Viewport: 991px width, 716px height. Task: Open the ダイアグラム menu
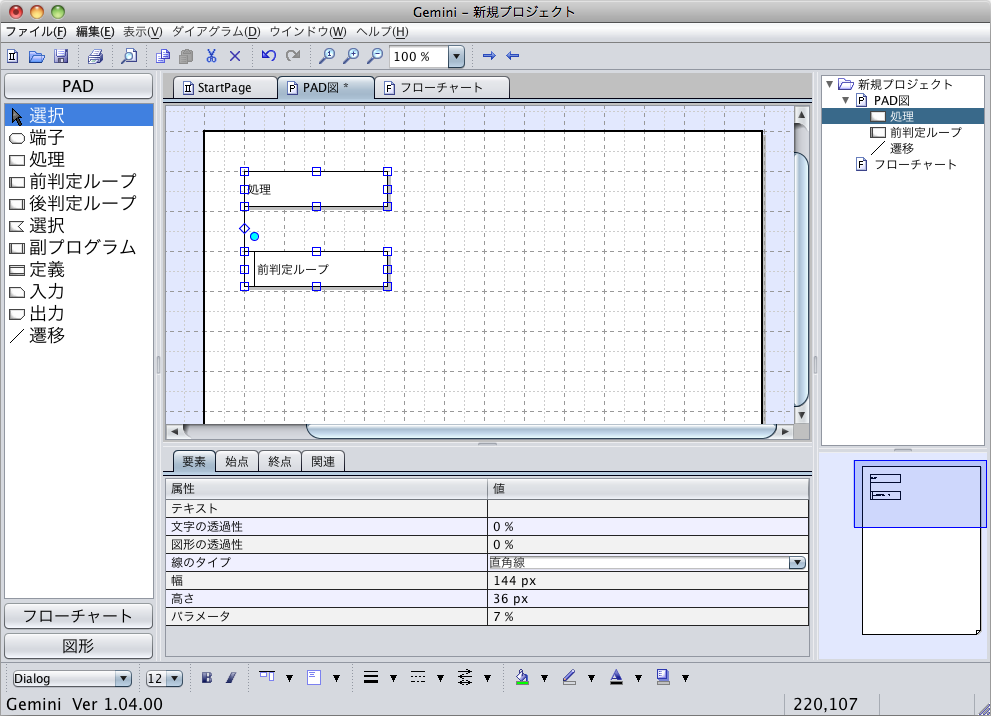coord(216,32)
